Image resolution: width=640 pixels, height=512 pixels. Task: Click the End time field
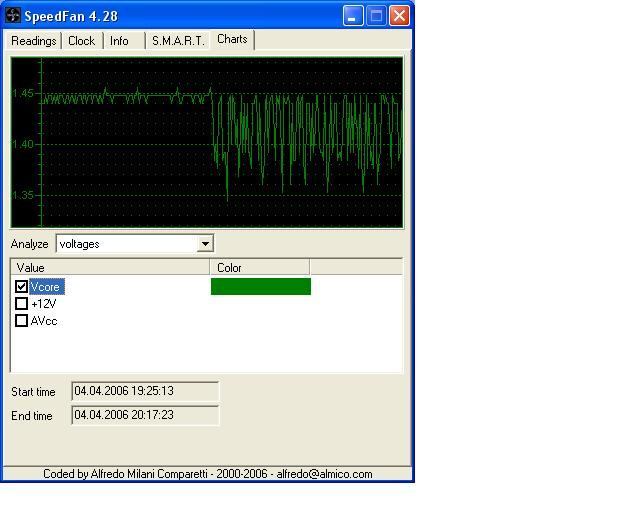click(x=145, y=415)
